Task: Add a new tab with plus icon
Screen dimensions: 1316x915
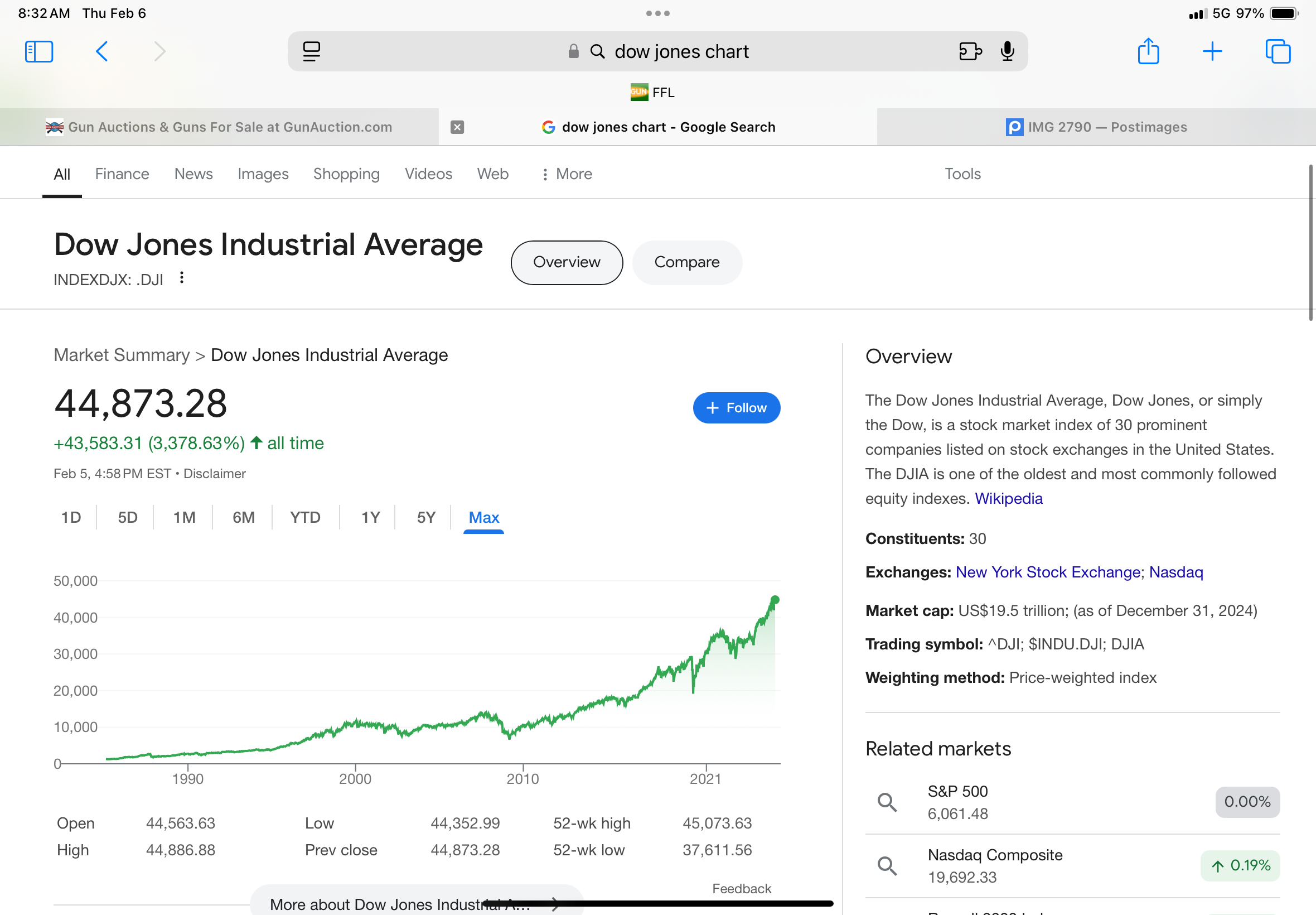Action: 1212,51
